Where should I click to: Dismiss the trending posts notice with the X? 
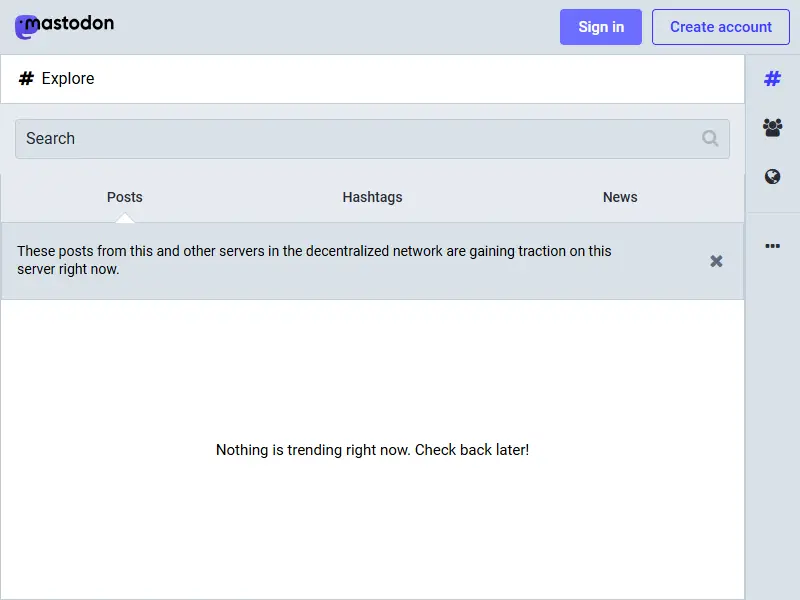716,260
